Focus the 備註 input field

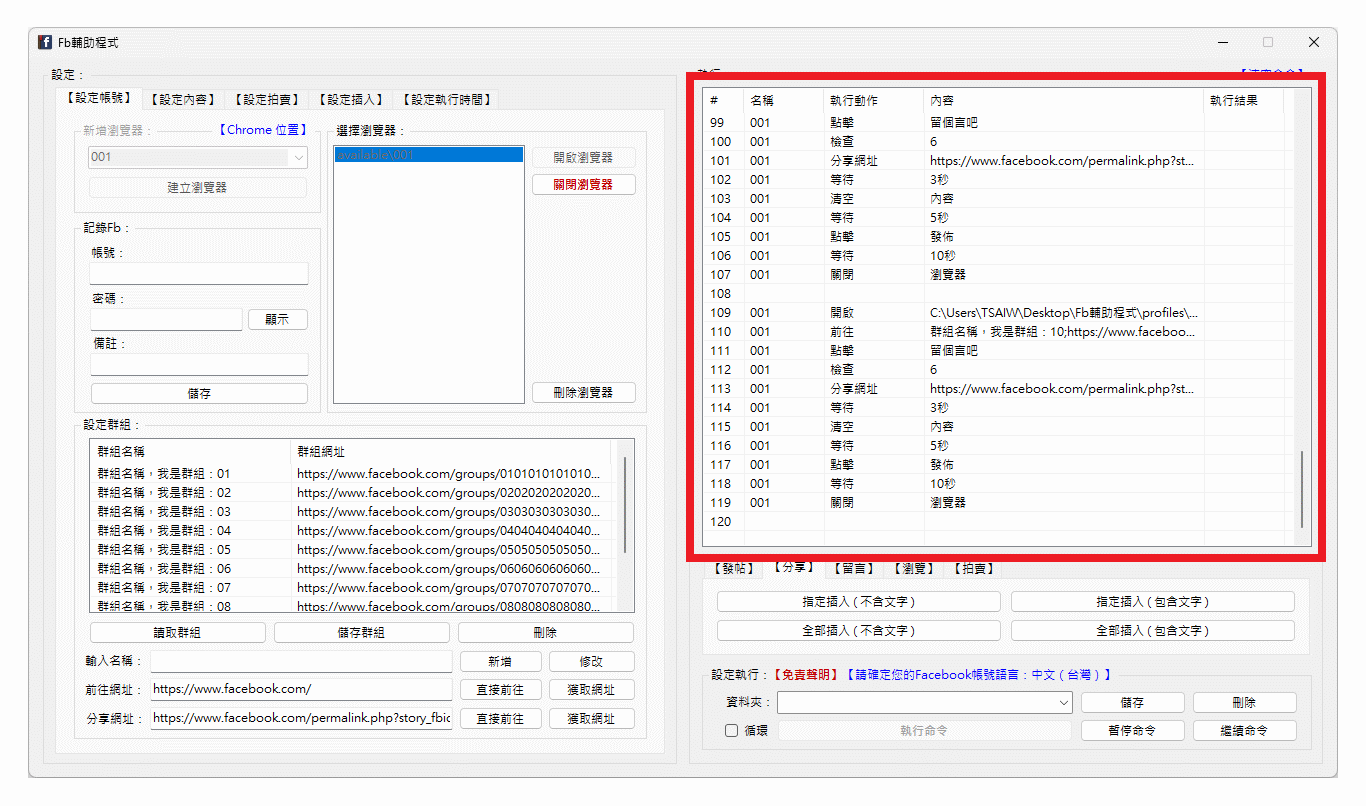click(x=199, y=364)
